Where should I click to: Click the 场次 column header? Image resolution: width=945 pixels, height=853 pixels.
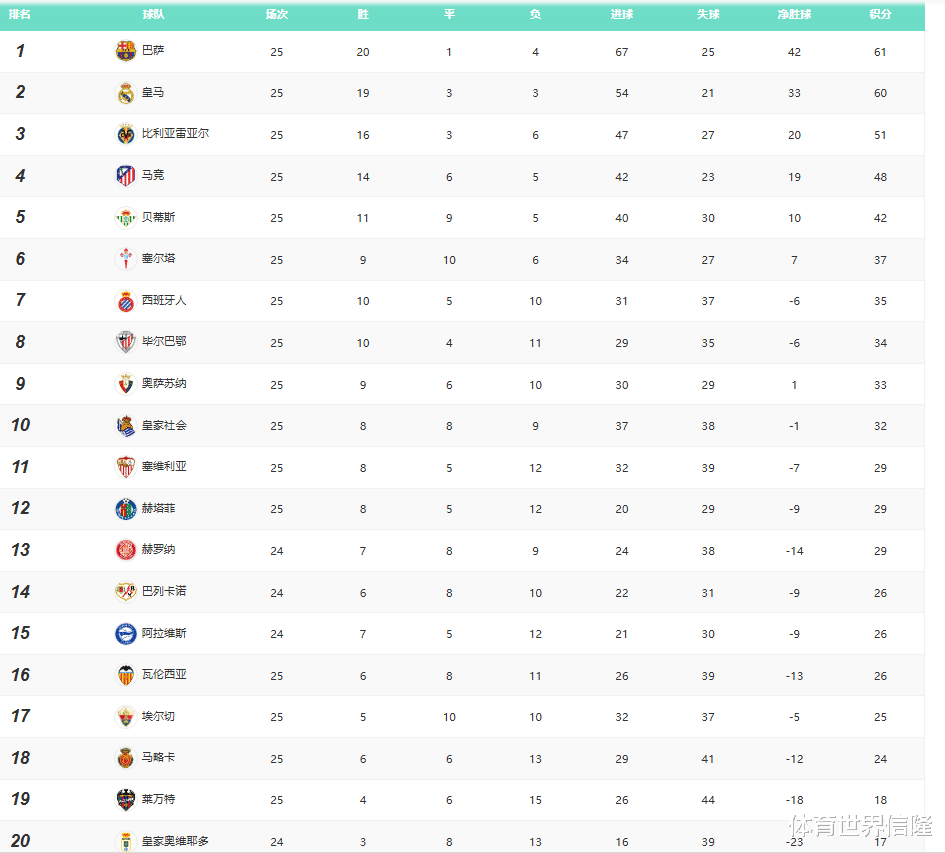click(277, 15)
